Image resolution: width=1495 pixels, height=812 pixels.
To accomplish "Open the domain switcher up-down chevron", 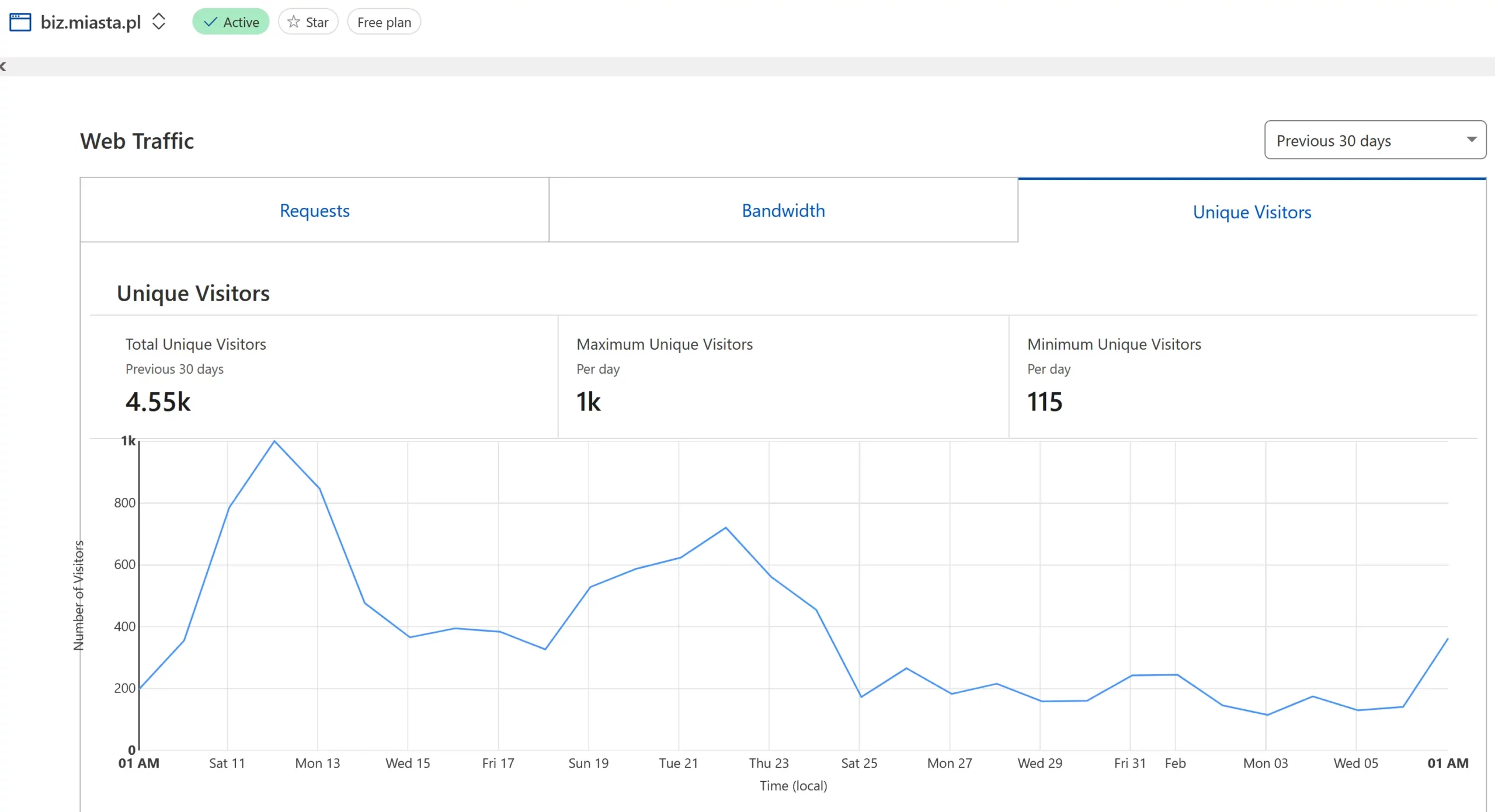I will [158, 22].
